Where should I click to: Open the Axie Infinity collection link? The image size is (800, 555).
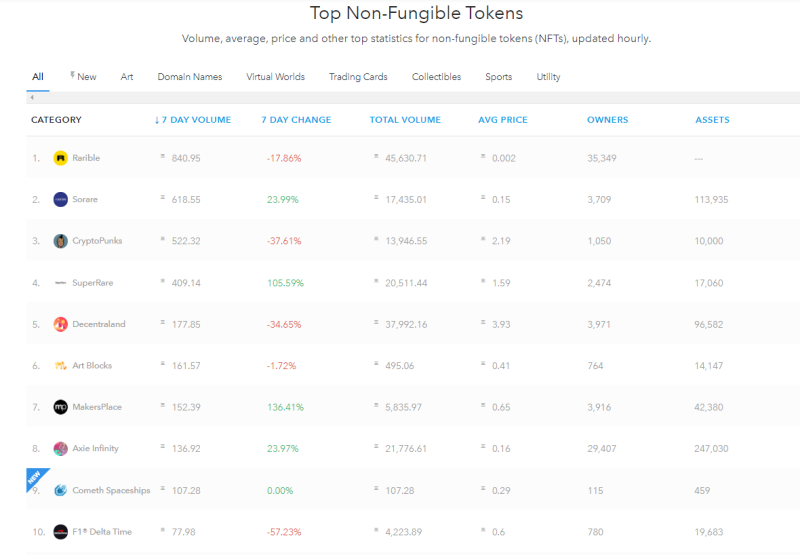coord(95,448)
